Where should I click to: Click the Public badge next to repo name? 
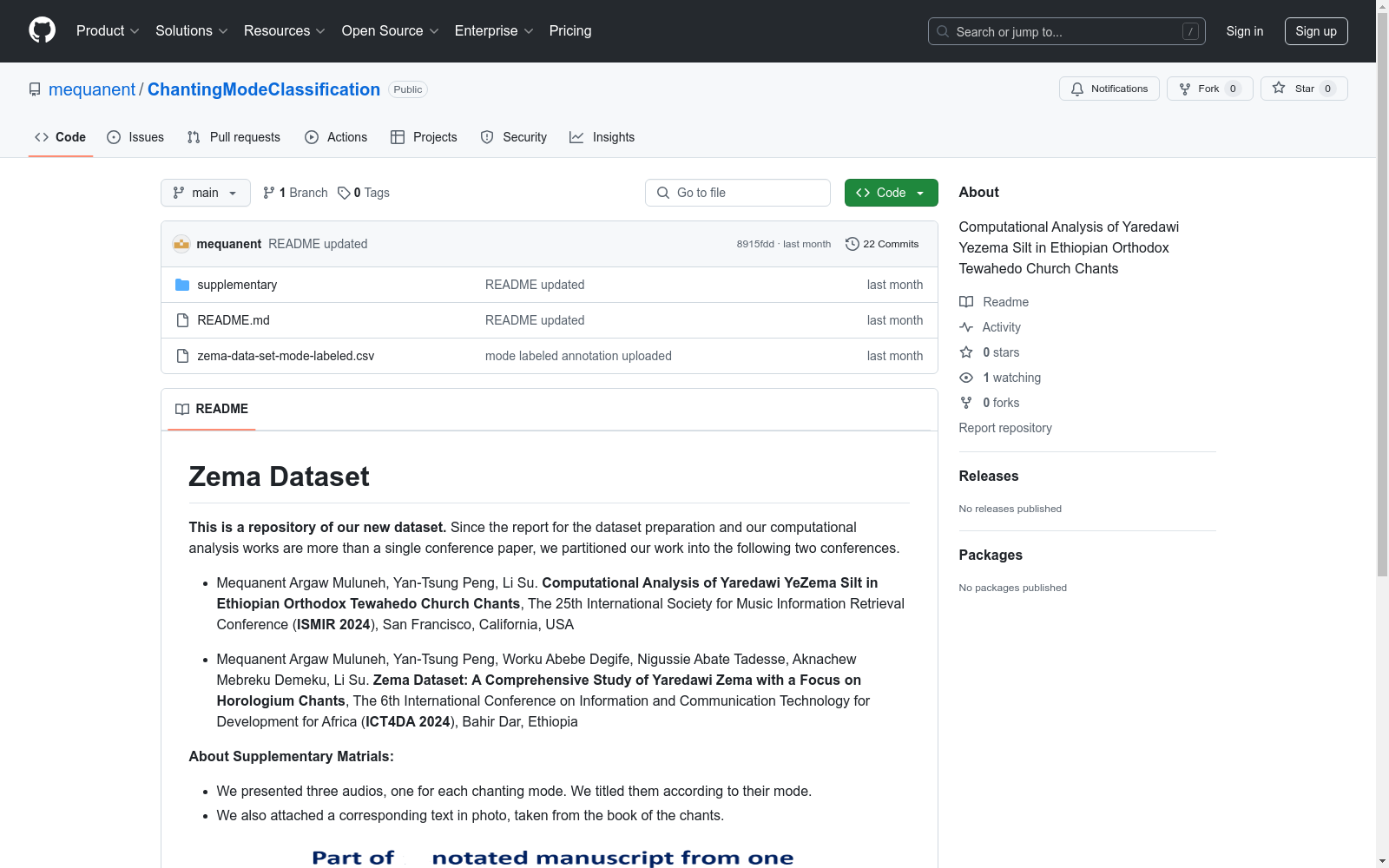point(408,89)
